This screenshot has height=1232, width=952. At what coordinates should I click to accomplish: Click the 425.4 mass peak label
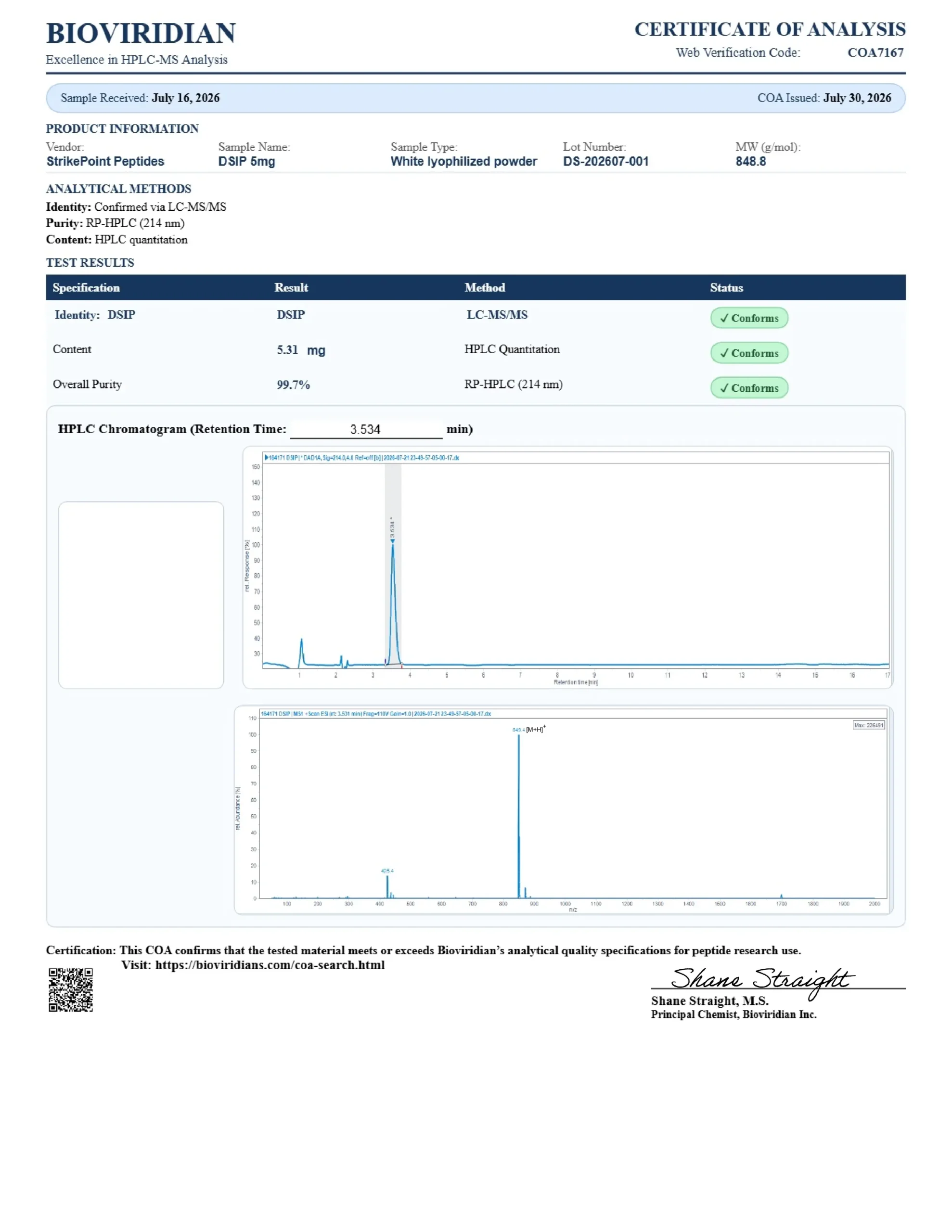[387, 871]
